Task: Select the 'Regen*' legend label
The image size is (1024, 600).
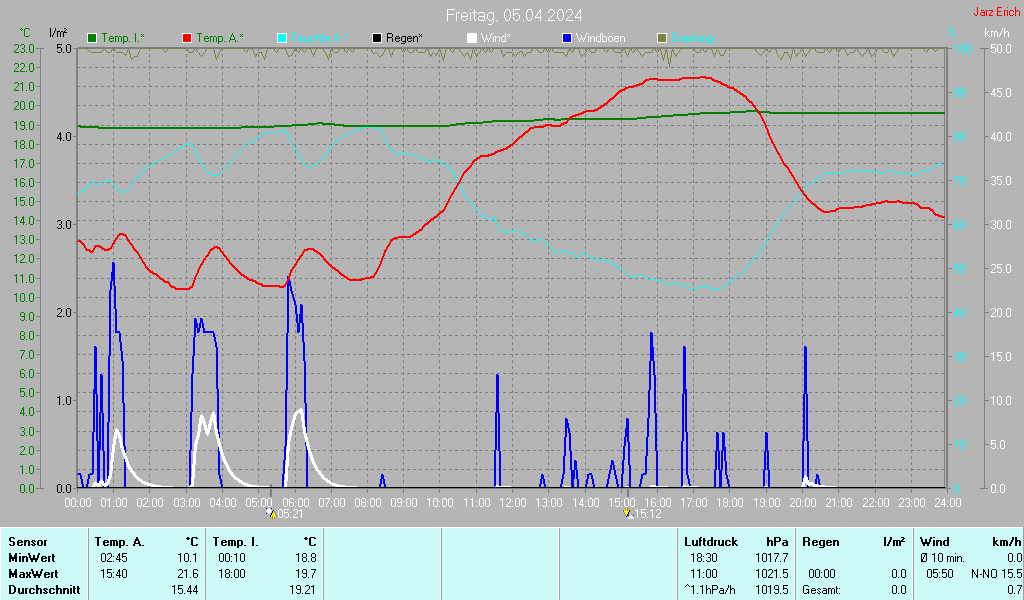Action: [x=404, y=39]
